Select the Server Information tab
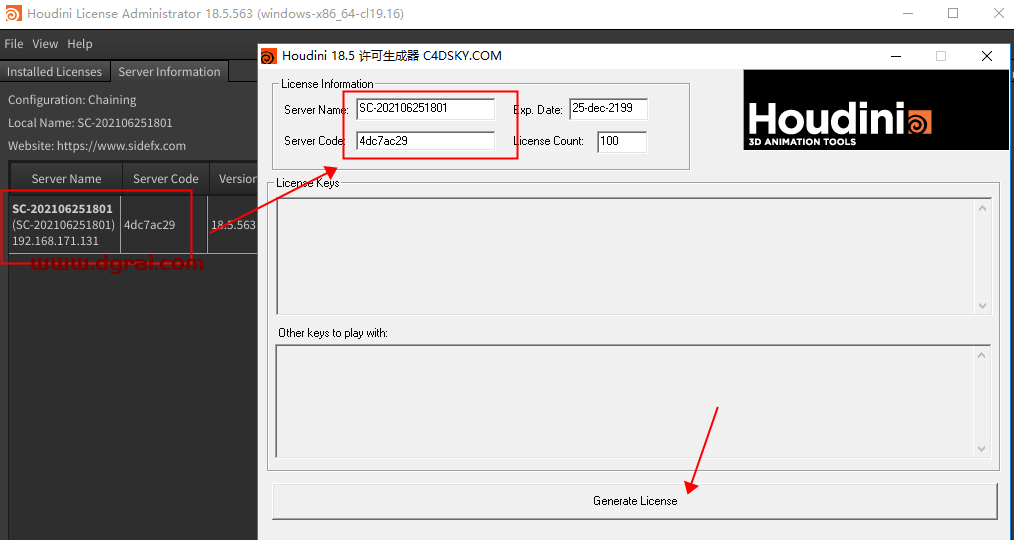 [169, 72]
